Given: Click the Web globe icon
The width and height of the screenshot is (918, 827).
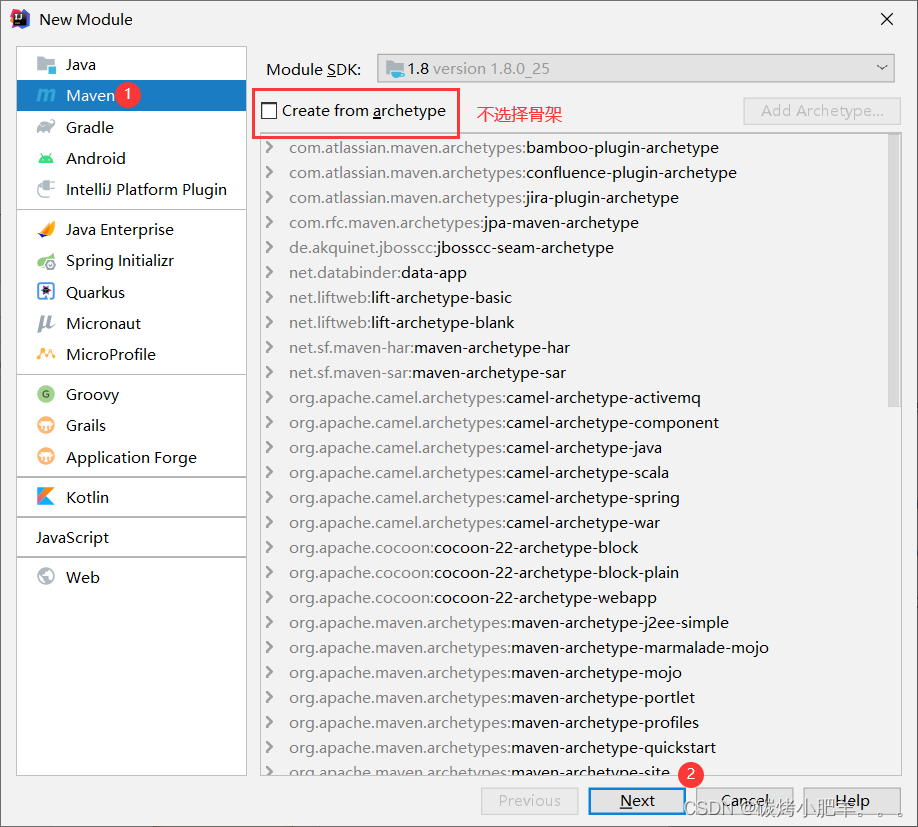Looking at the screenshot, I should point(46,577).
